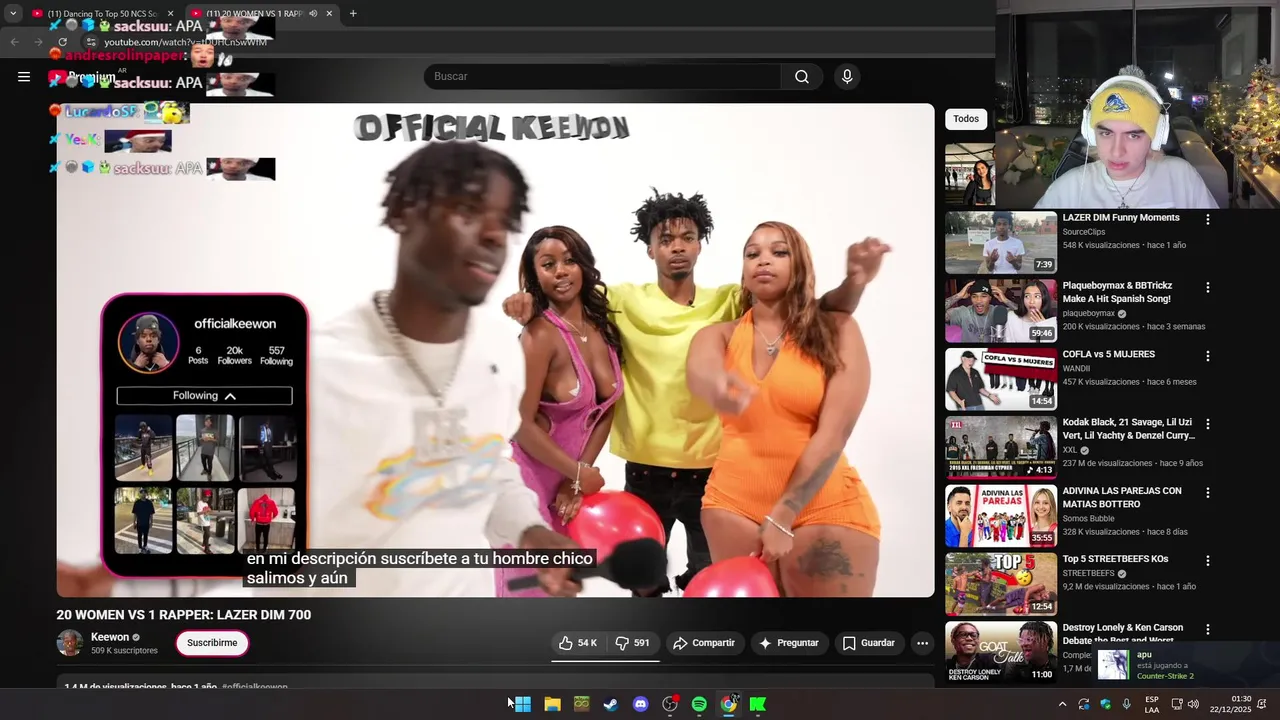
Task: Click the Somos Bubble channel name
Action: pos(1090,518)
